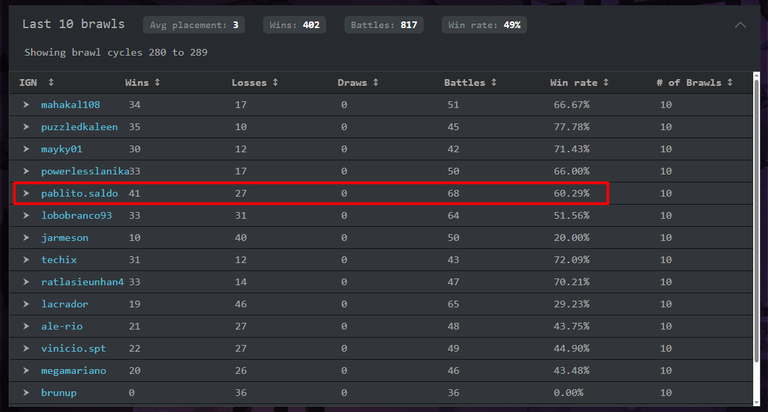Image resolution: width=768 pixels, height=412 pixels.
Task: Sort by # of Brawls arrow icon
Action: click(730, 82)
